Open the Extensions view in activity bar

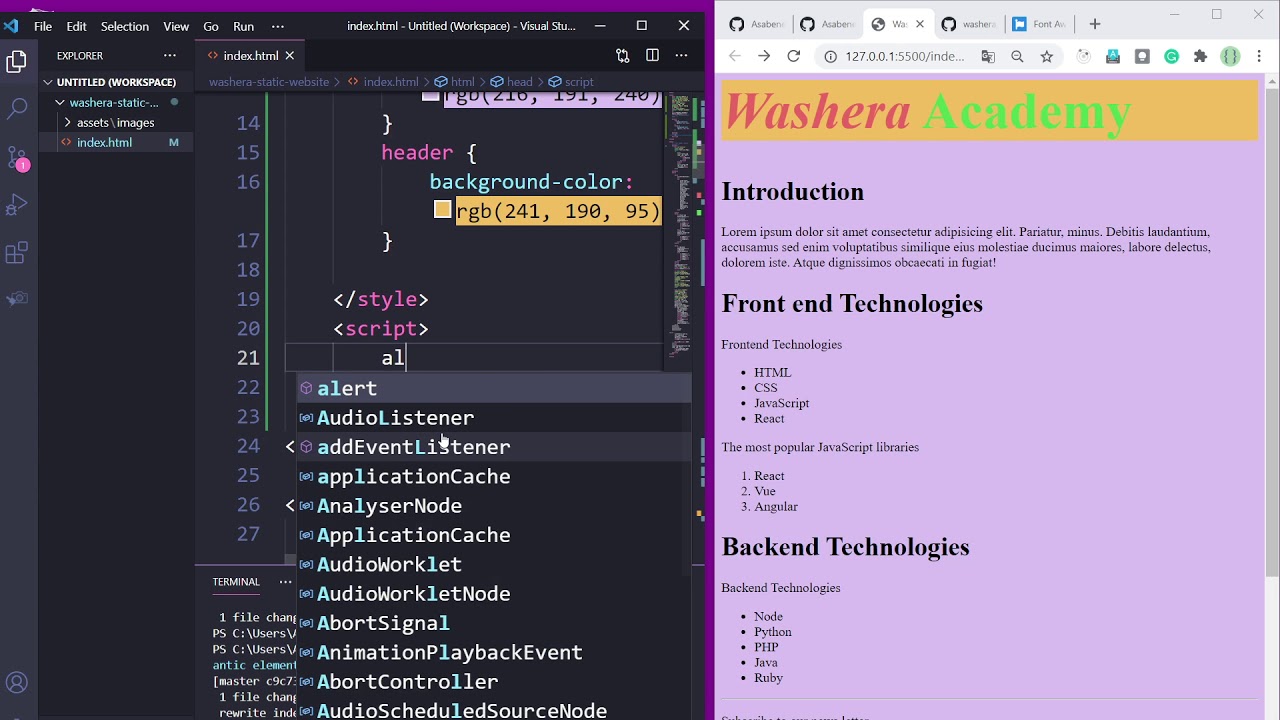click(17, 253)
